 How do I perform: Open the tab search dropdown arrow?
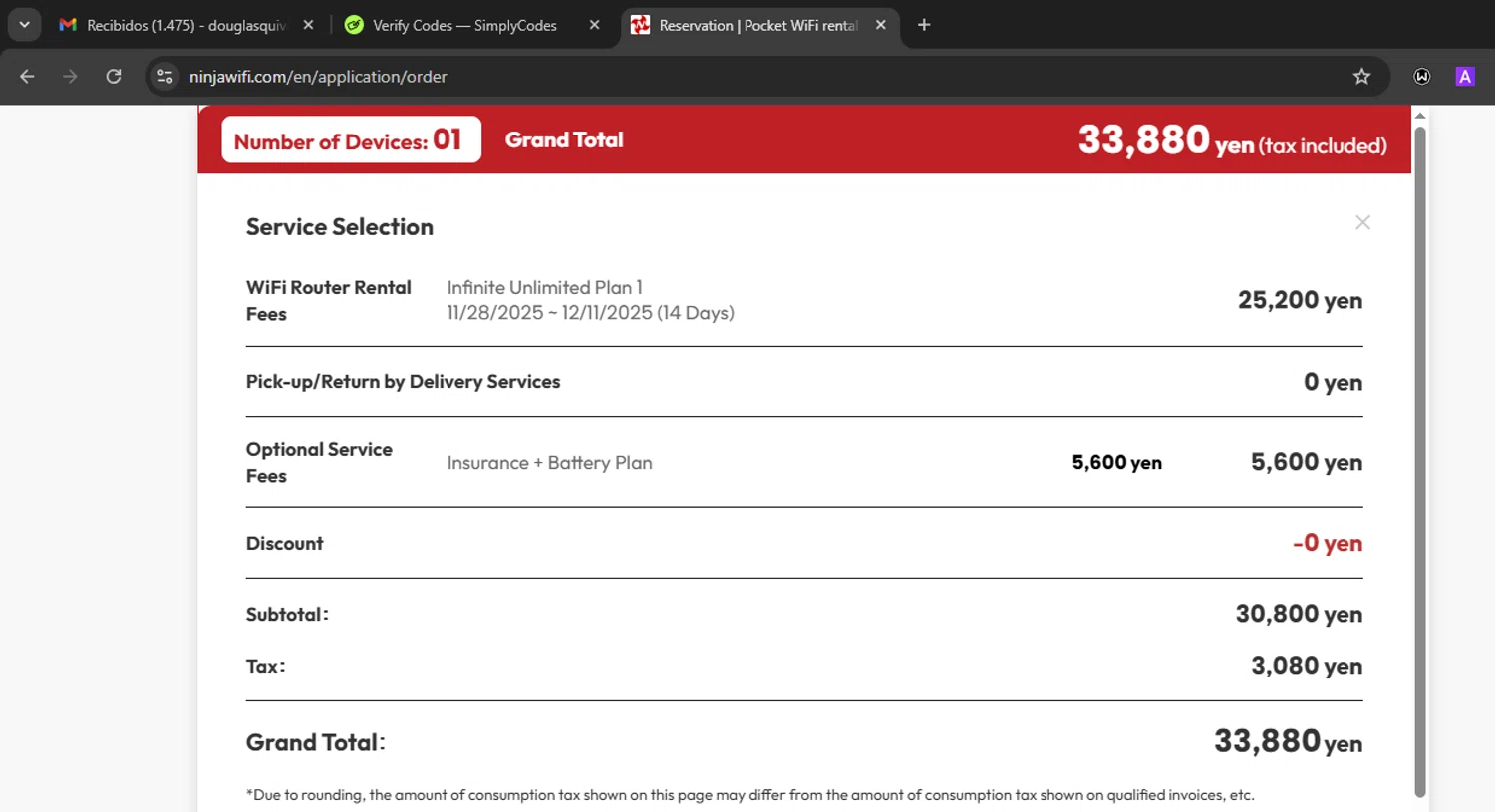(24, 25)
